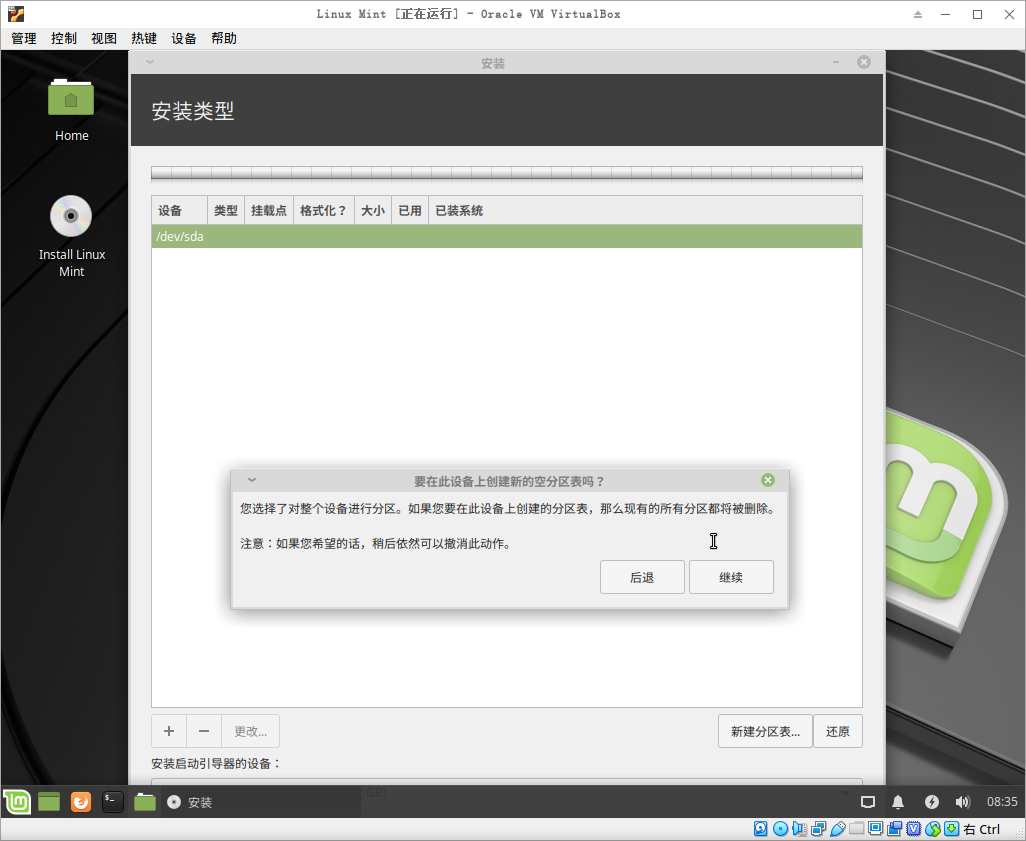
Task: Launch the Install Linux Mint disc icon
Action: (x=71, y=216)
